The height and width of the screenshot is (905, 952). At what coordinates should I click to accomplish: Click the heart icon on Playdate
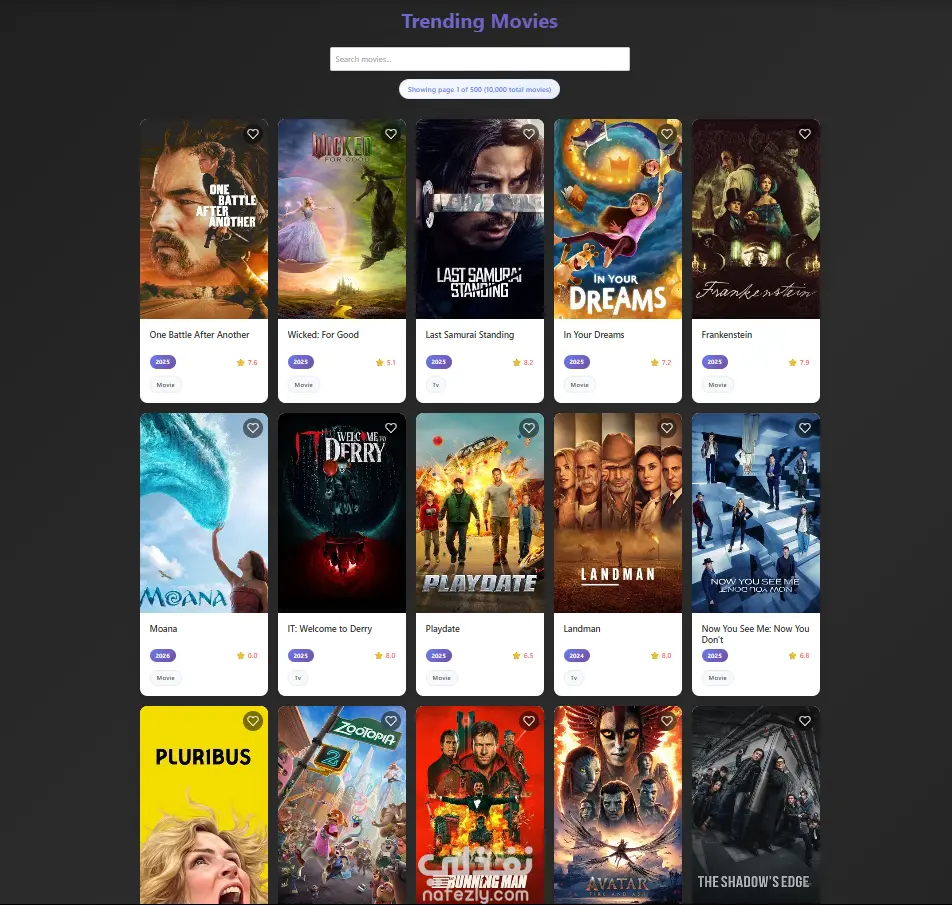click(529, 428)
